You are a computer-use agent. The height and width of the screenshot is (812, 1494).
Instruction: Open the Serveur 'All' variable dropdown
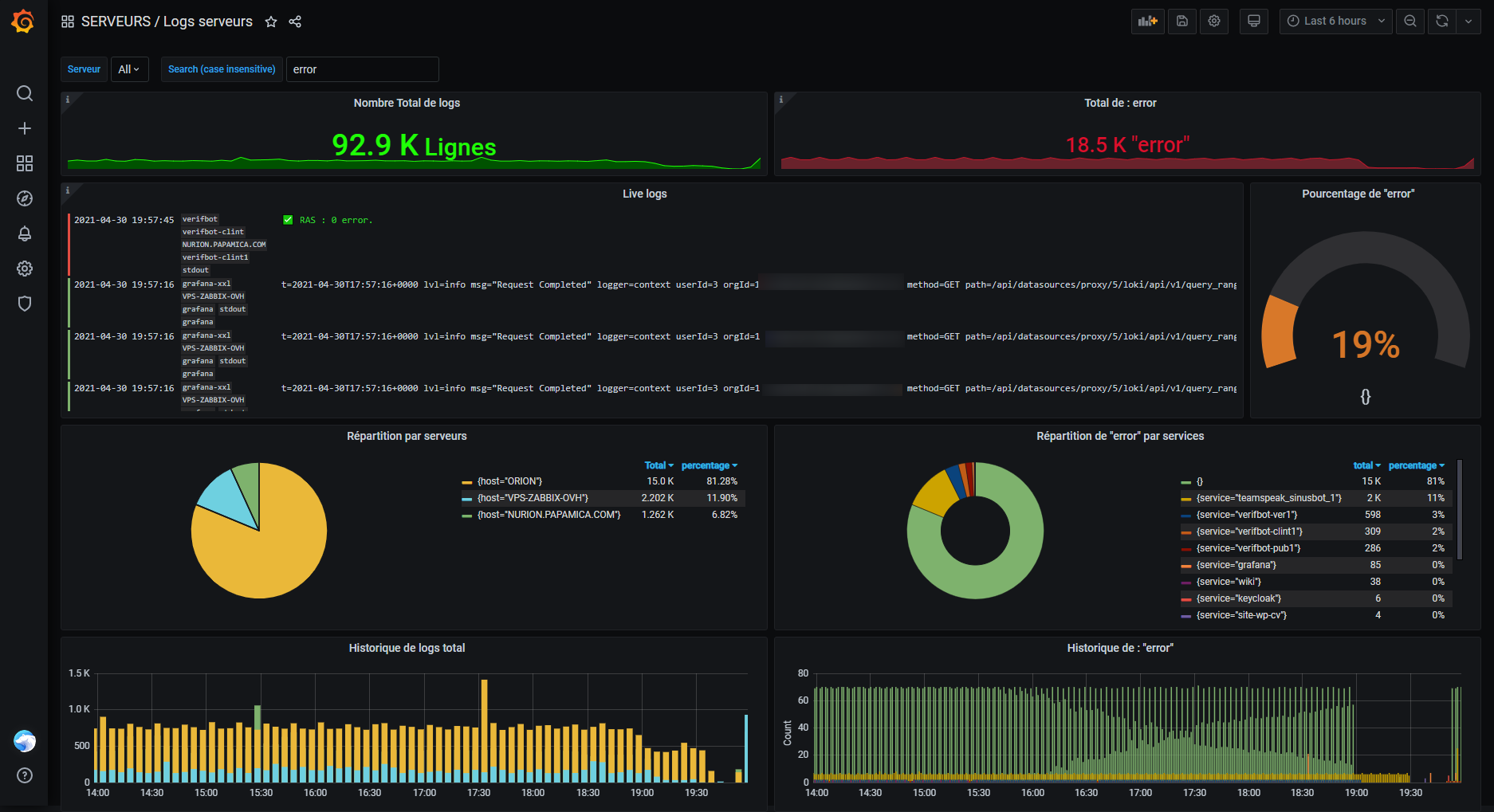tap(129, 69)
